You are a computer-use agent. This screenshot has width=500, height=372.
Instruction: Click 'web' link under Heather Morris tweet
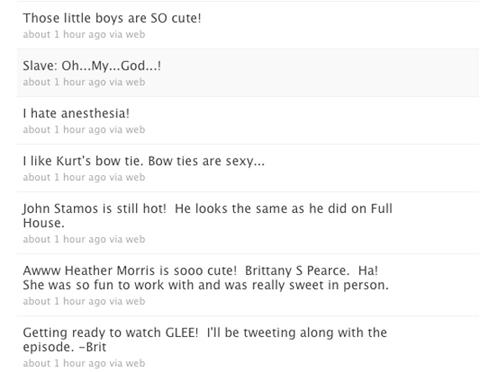pyautogui.click(x=135, y=301)
